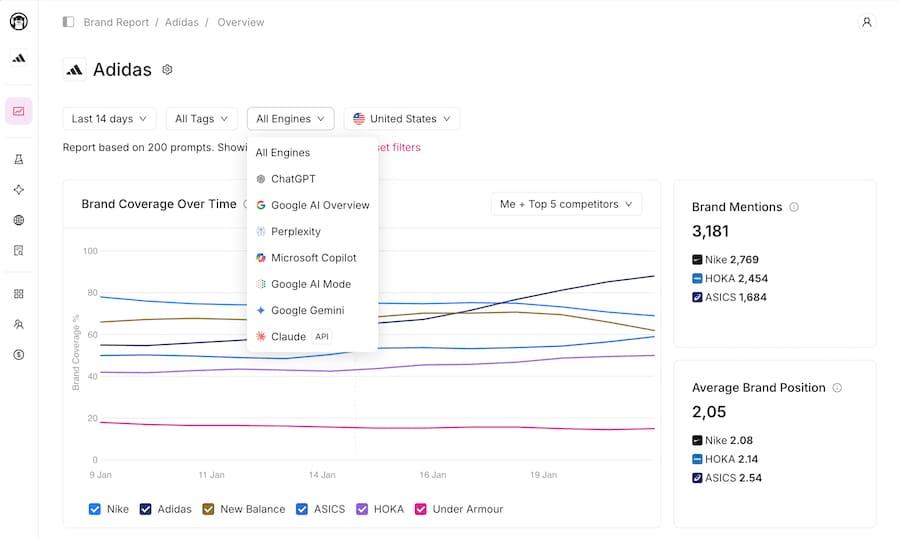The image size is (900, 538).
Task: Open the Last 14 days dropdown
Action: tap(109, 119)
